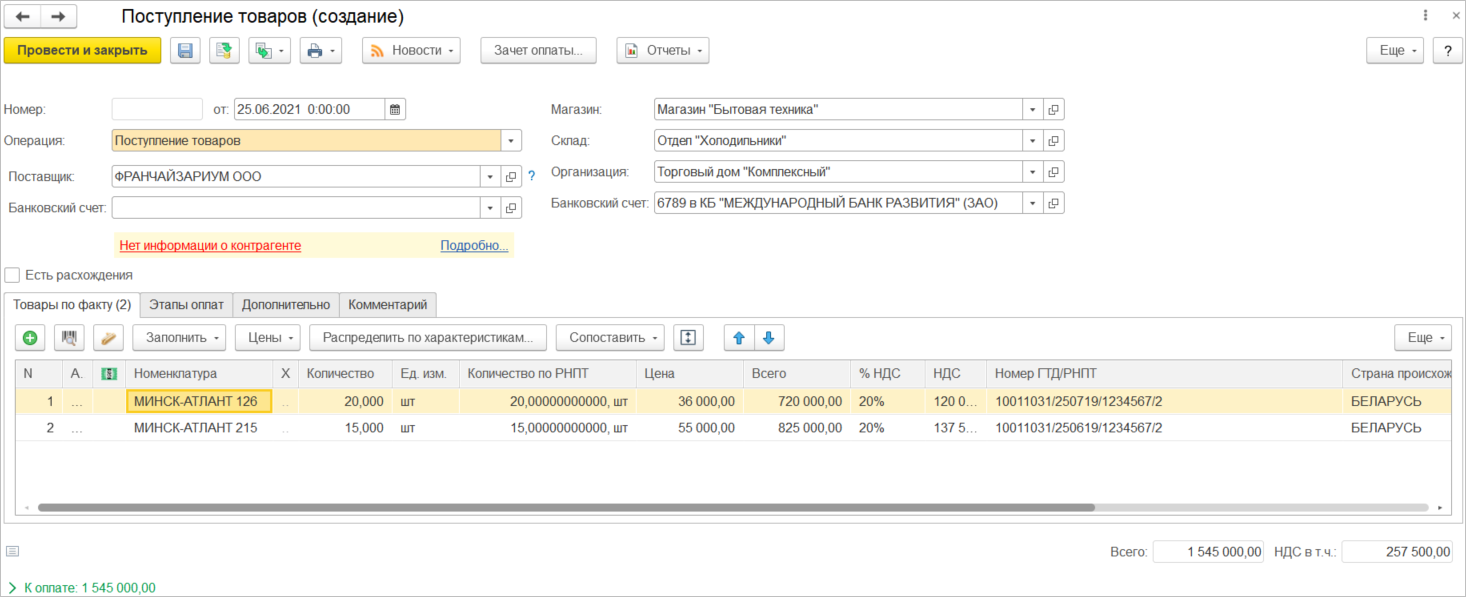This screenshot has width=1466, height=597.
Task: Open the 'Дополнительно' tab
Action: (x=285, y=305)
